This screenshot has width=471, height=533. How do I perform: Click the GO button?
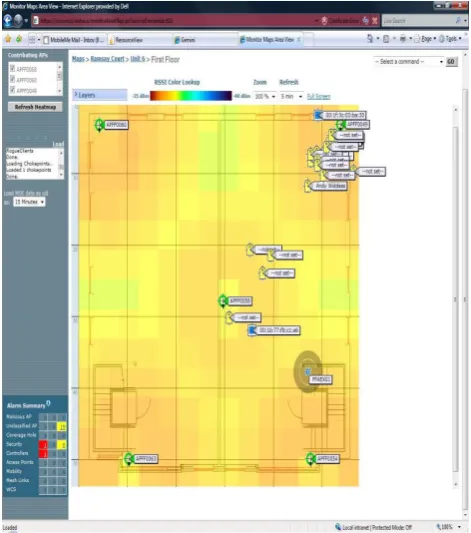coord(451,62)
